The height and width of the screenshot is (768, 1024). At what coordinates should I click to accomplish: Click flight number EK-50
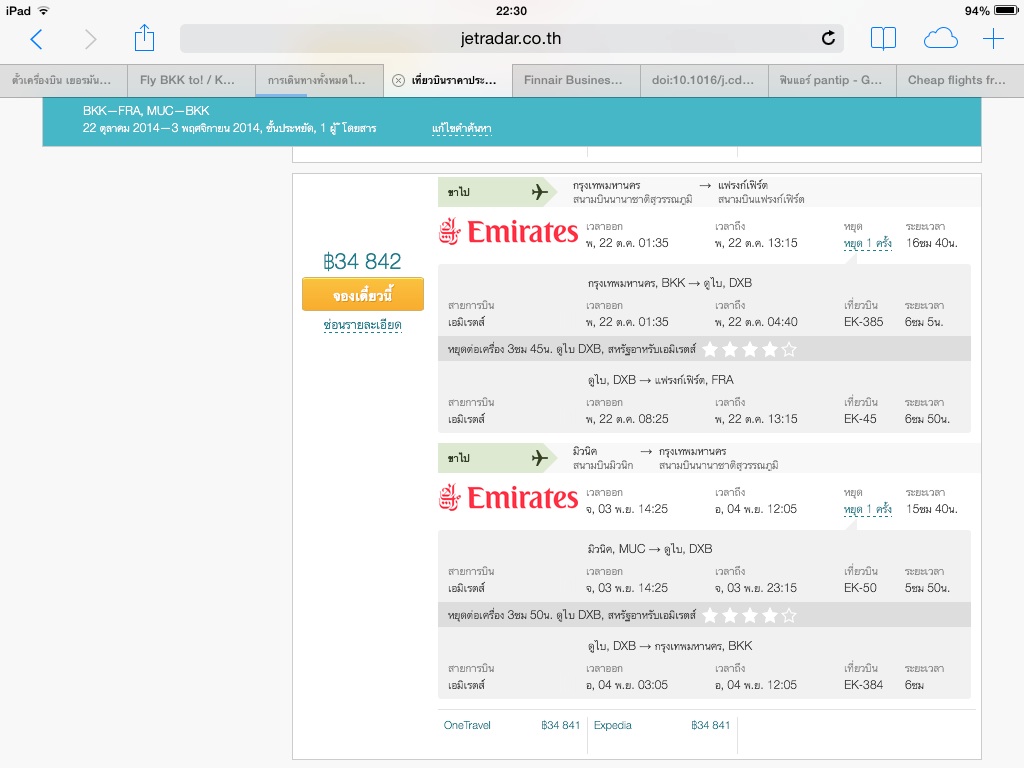pos(860,588)
